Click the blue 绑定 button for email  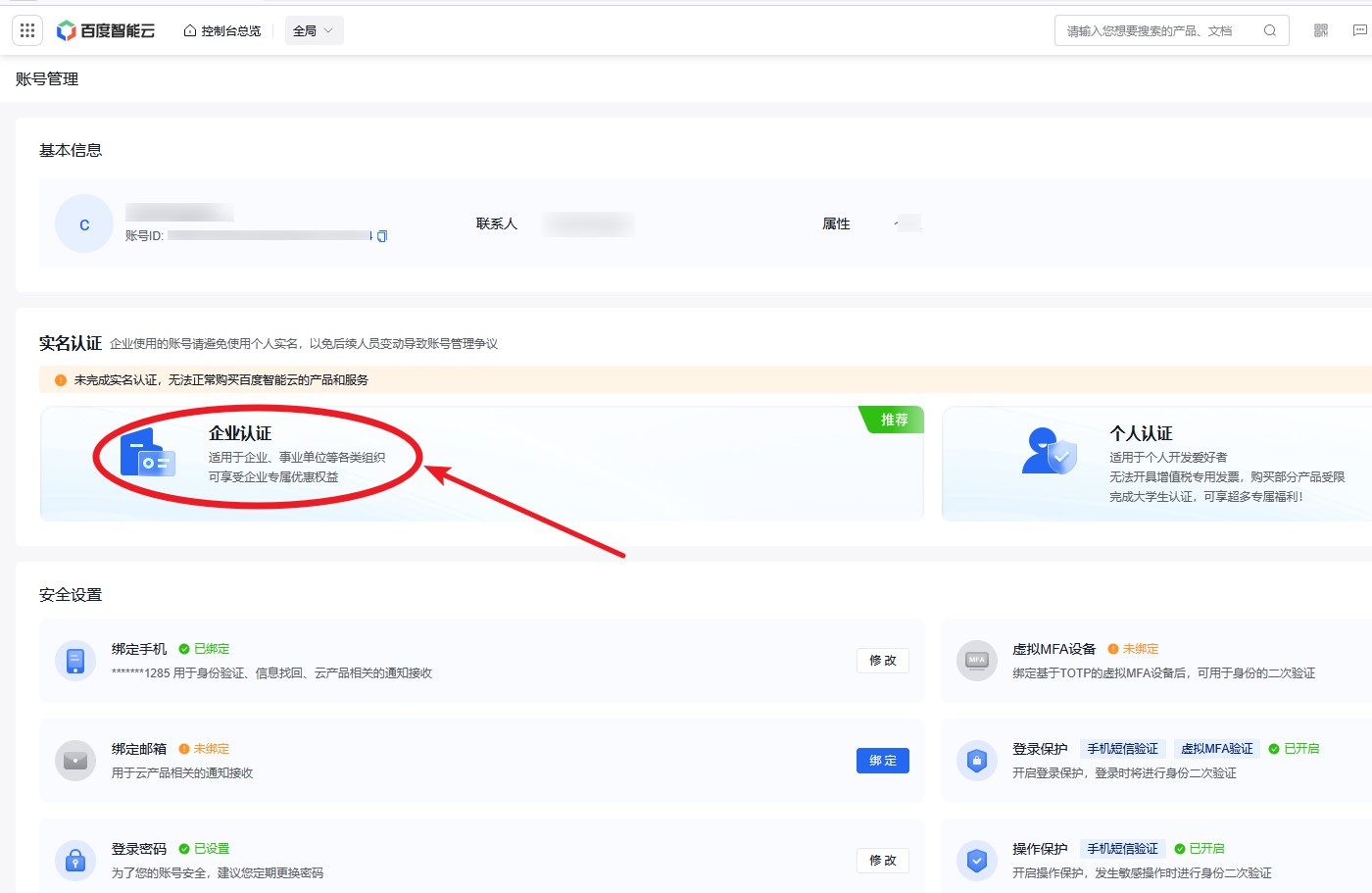(x=882, y=761)
